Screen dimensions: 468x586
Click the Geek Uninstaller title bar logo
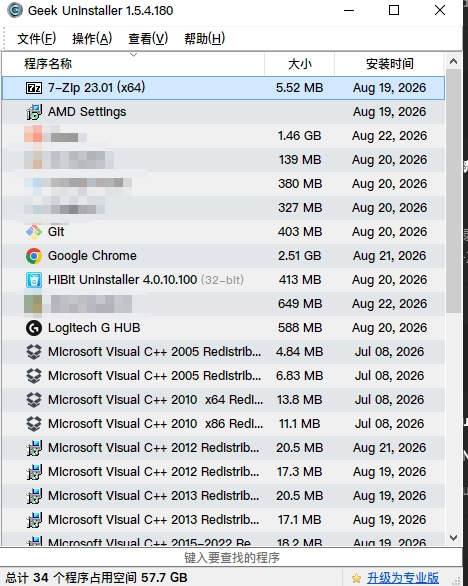(15, 10)
